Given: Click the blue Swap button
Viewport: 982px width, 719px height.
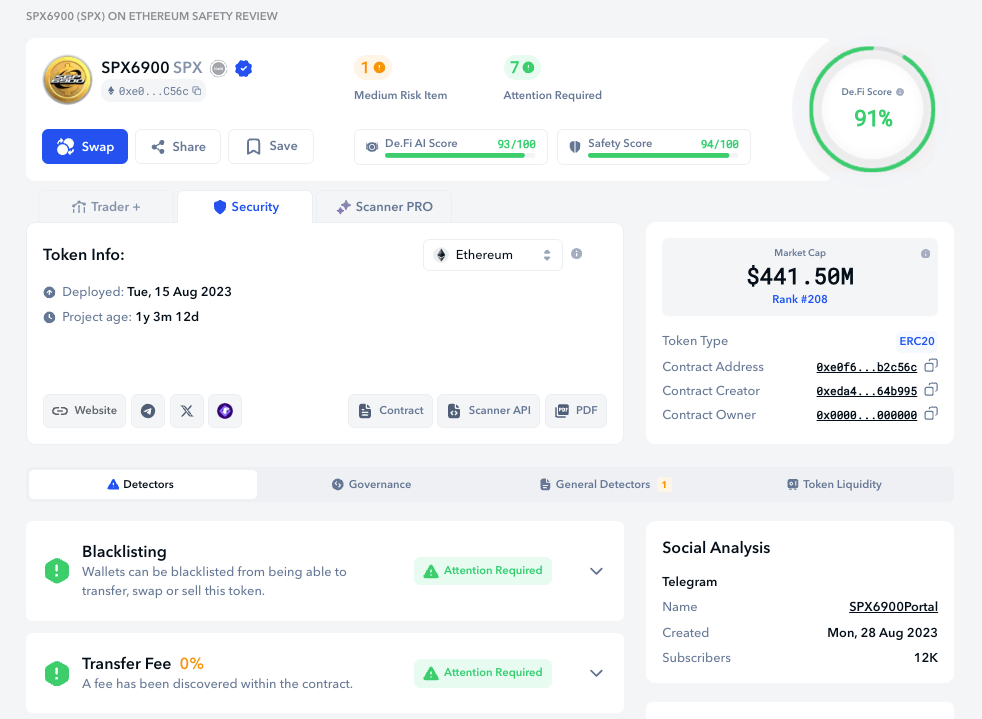Looking at the screenshot, I should point(85,147).
